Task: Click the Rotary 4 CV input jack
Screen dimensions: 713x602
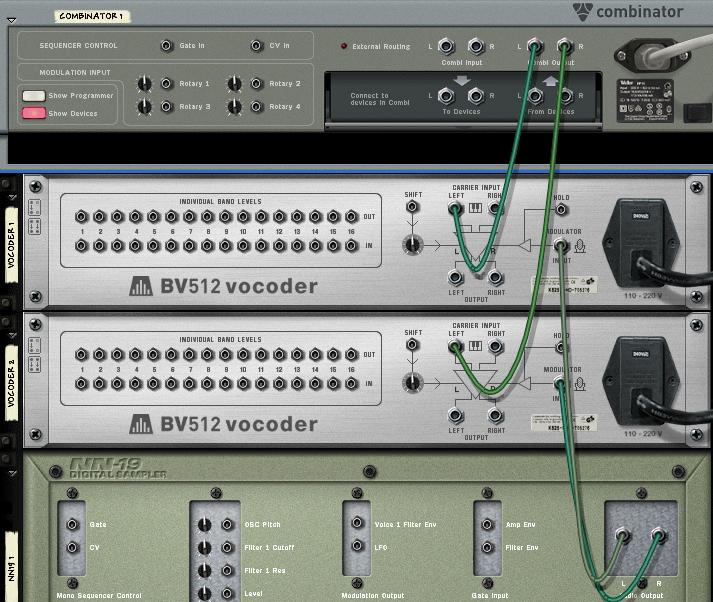Action: click(x=257, y=106)
